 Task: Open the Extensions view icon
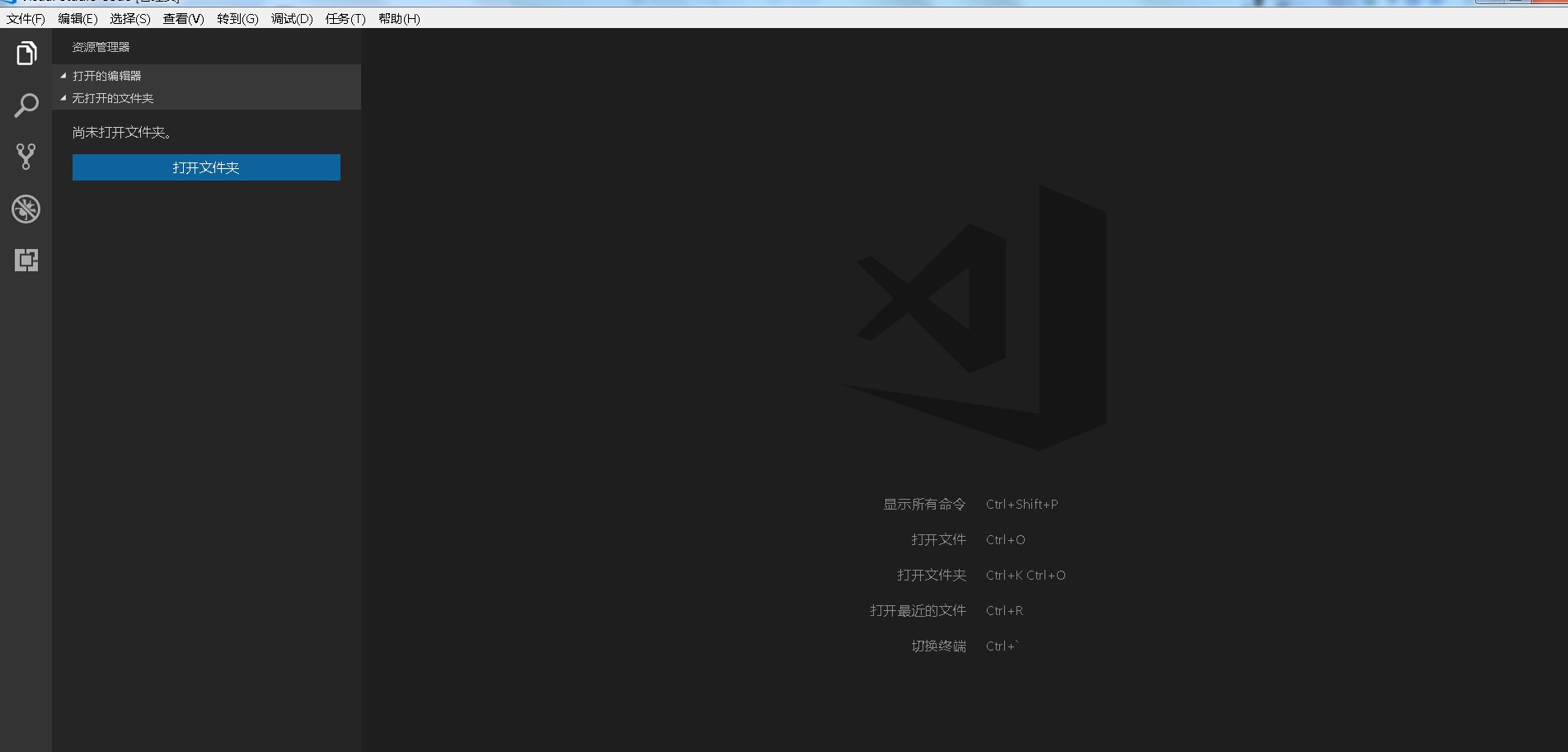point(26,261)
